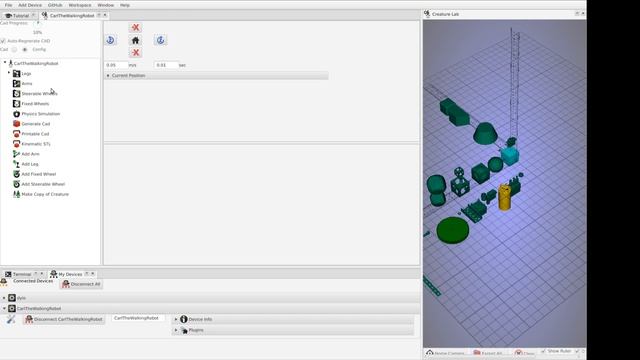
Task: Click the wrench tool icon under CarlTheWalkingRobot
Action: click(x=11, y=319)
